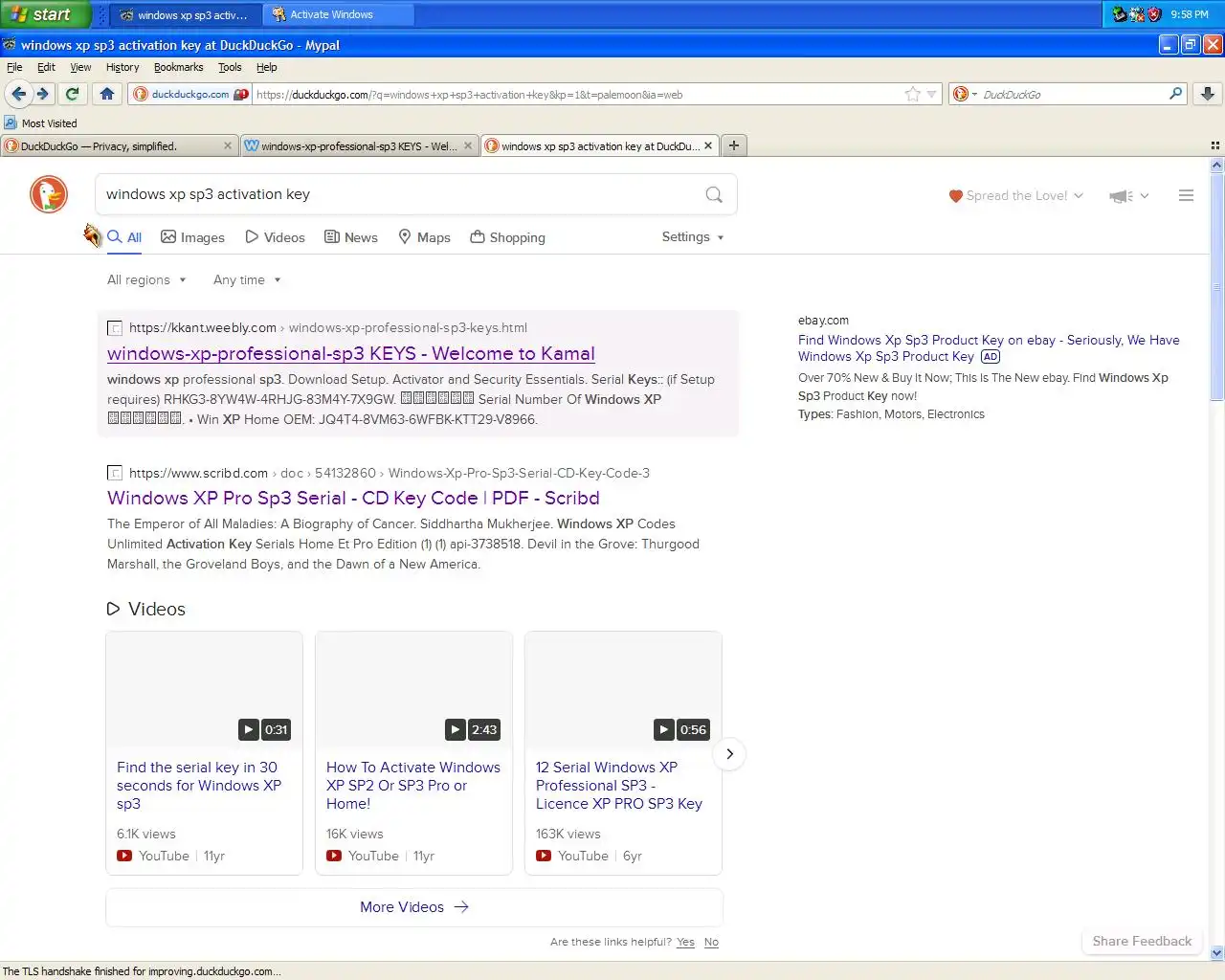Viewport: 1225px width, 980px height.
Task: Open the Edit menu
Action: pos(46,67)
